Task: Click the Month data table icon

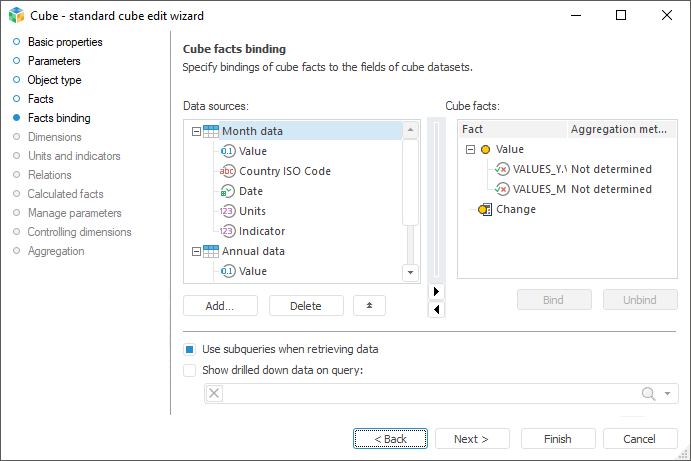Action: click(210, 131)
